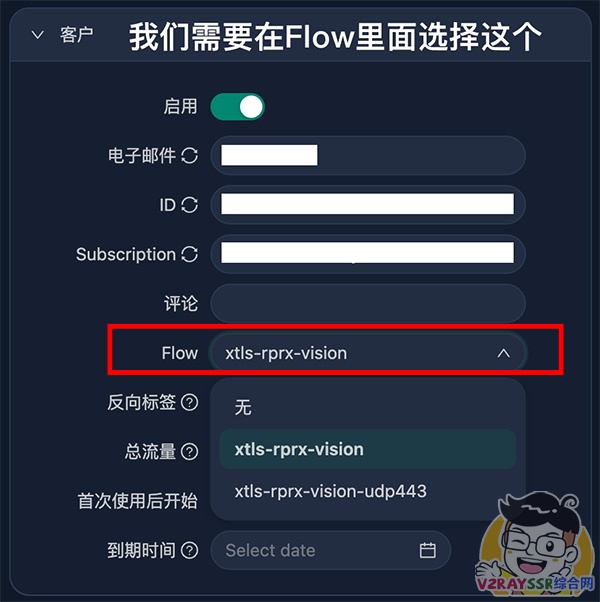Screen dimensions: 600x602
Task: Collapse the 客户 section chevron
Action: pyautogui.click(x=38, y=35)
